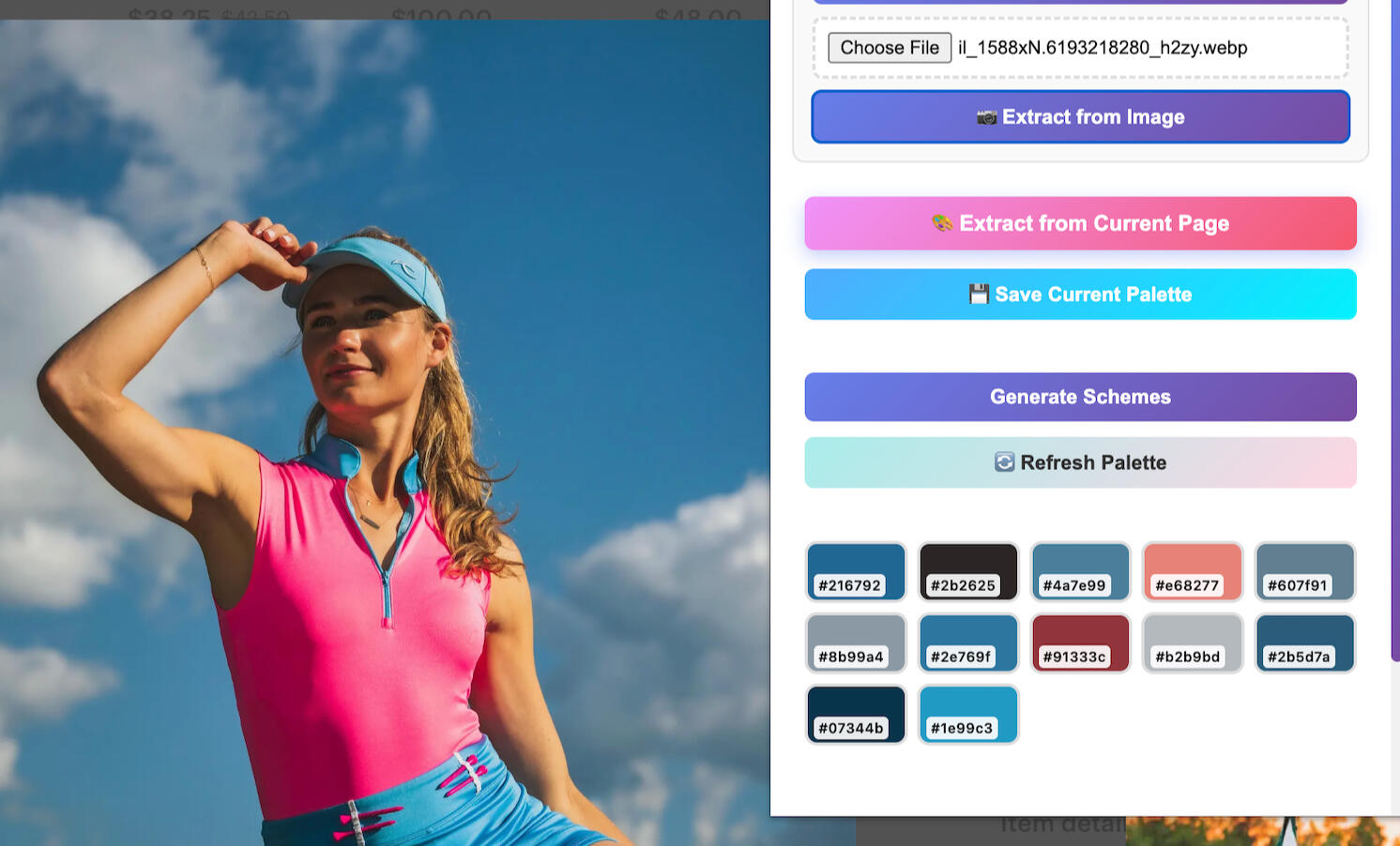Click the camera icon on Extract from Image
Image resolution: width=1400 pixels, height=846 pixels.
click(x=986, y=117)
